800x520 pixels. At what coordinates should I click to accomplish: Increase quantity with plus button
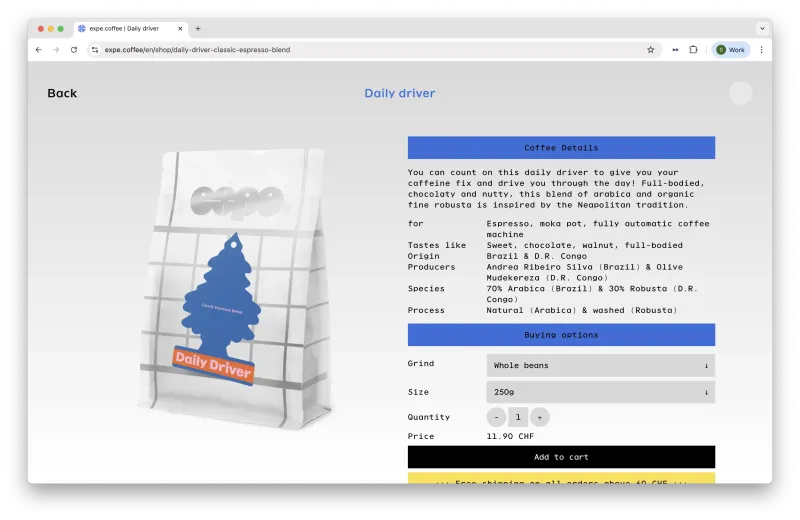[540, 417]
